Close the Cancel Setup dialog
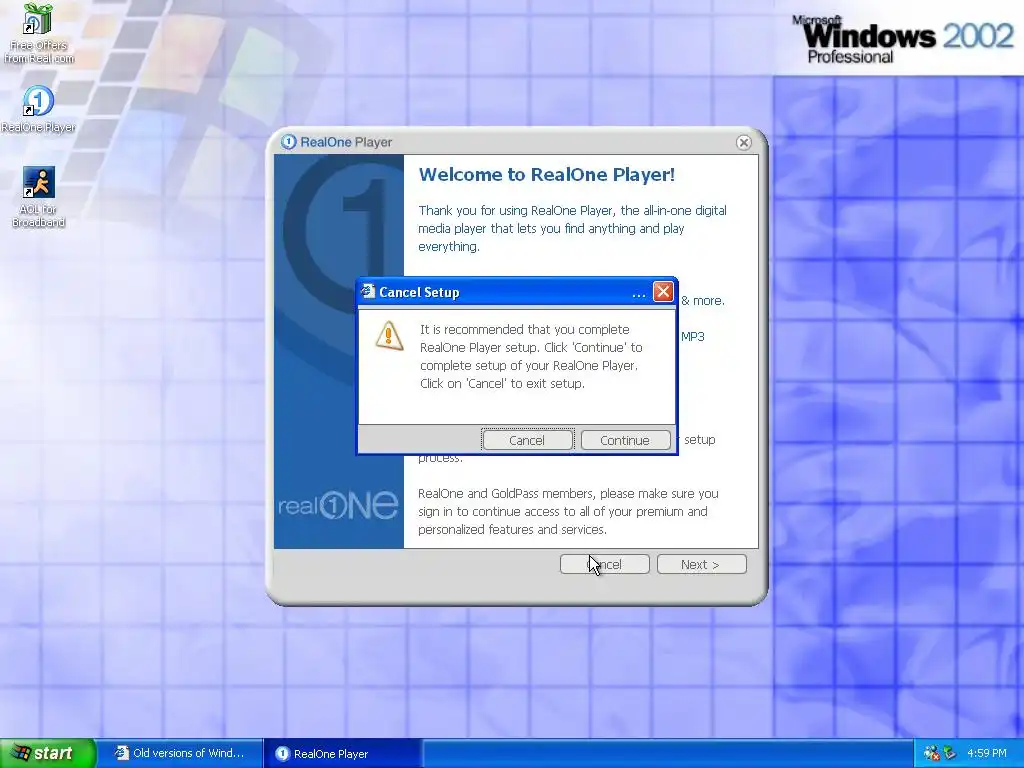 click(x=663, y=291)
